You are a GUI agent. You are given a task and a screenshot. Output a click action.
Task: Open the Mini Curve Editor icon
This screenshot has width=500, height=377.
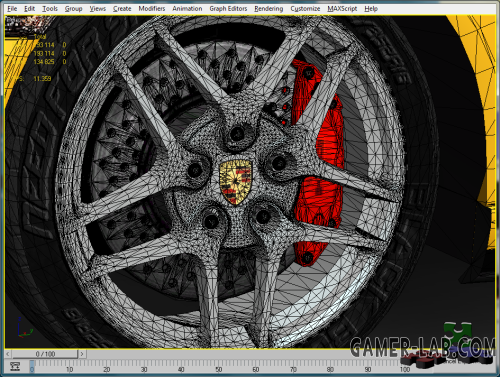tap(15, 366)
